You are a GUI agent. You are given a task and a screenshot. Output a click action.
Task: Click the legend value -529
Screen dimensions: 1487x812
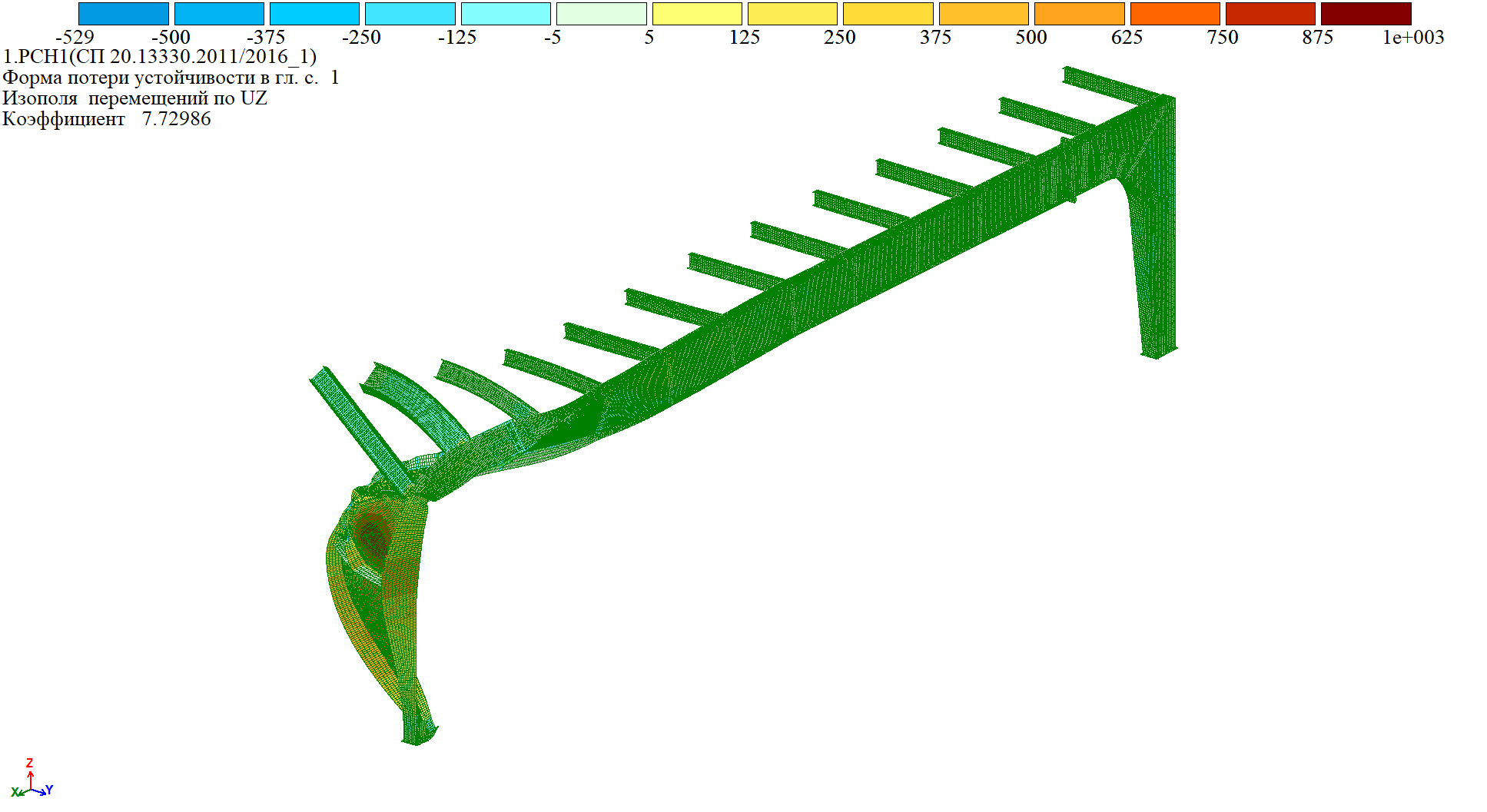coord(75,37)
